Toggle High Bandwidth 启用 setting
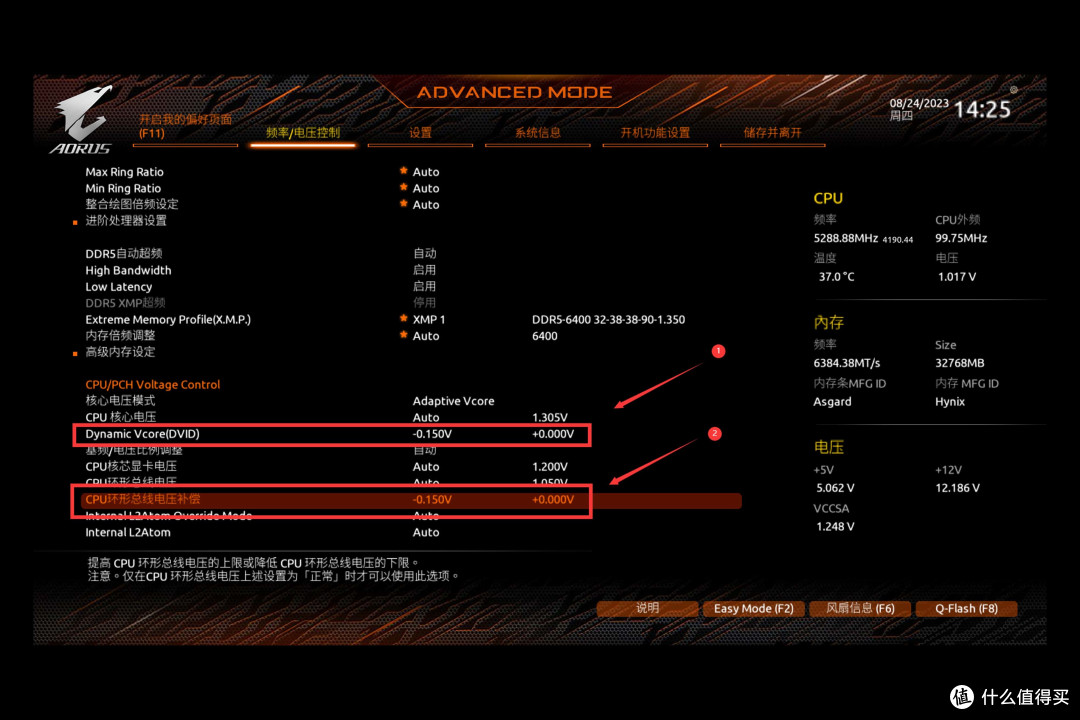 click(x=424, y=270)
